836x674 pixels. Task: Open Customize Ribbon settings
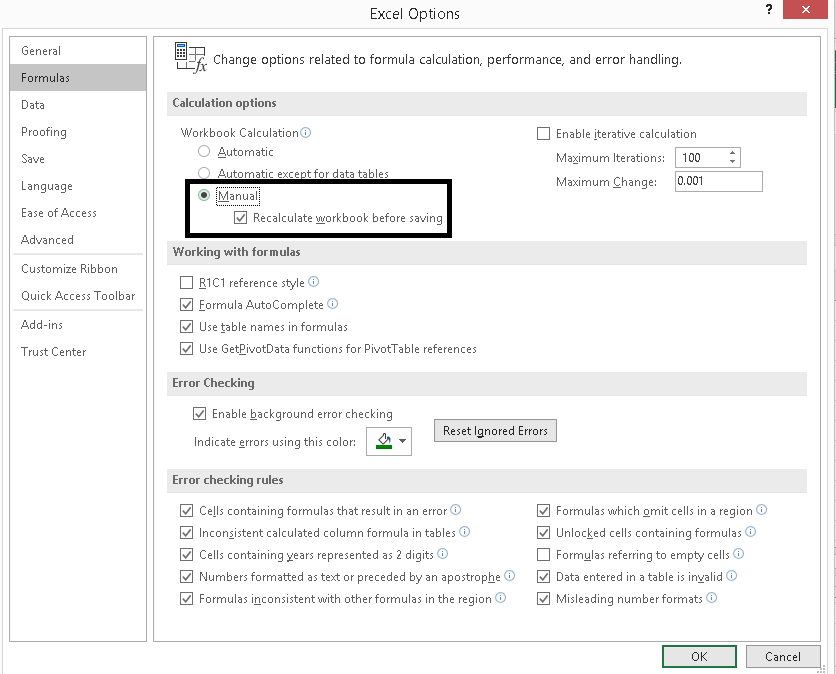click(78, 269)
